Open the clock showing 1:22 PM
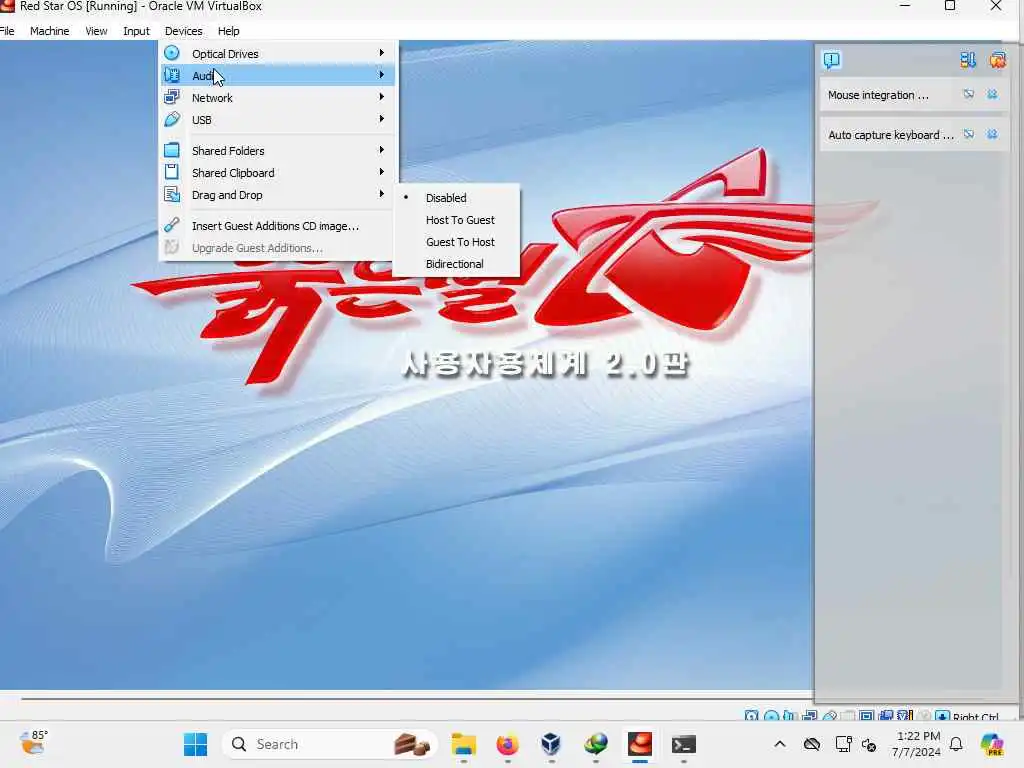1024x768 pixels. (x=918, y=744)
